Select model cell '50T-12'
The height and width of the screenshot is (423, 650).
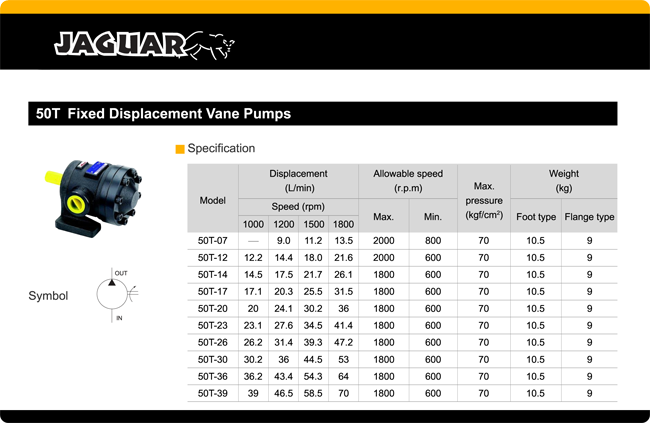click(213, 258)
